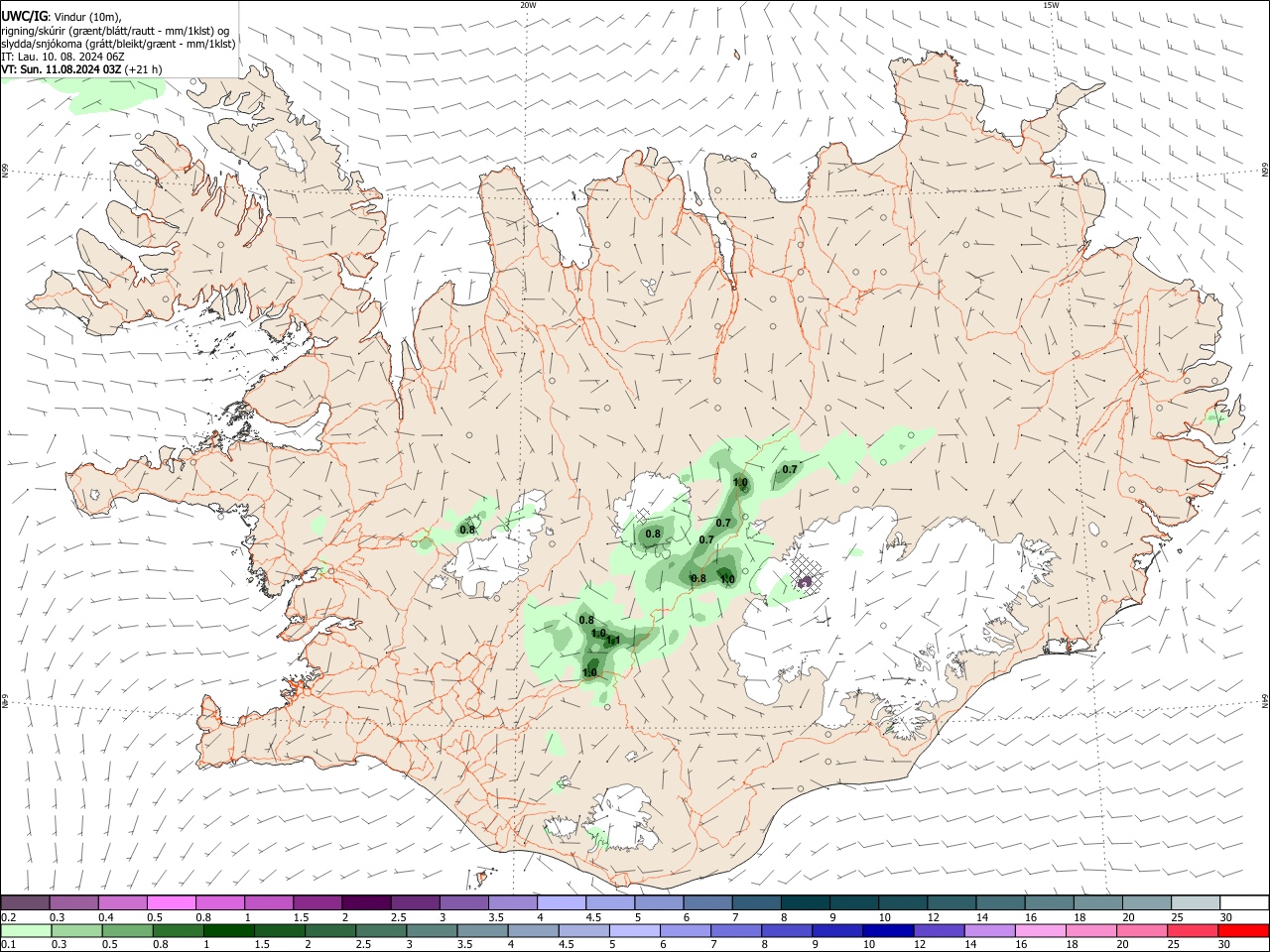
Task: Click upper legend swatch starting at 8
Action: [805, 902]
